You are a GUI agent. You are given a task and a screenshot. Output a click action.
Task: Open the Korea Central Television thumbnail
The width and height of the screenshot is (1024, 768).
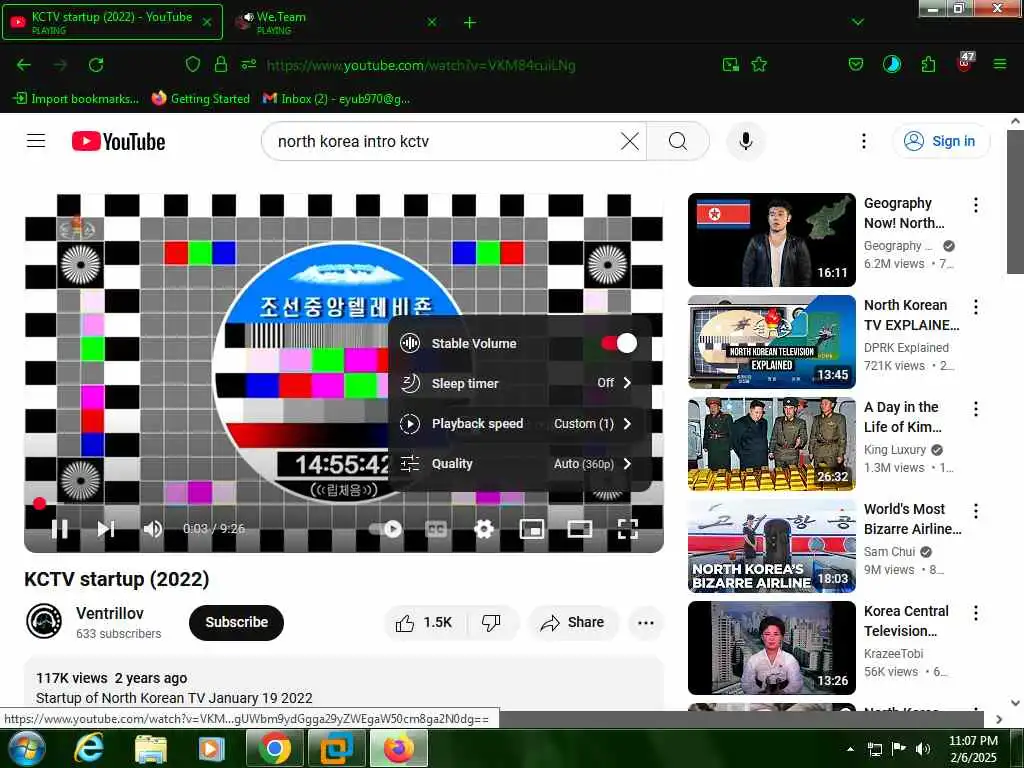(772, 648)
